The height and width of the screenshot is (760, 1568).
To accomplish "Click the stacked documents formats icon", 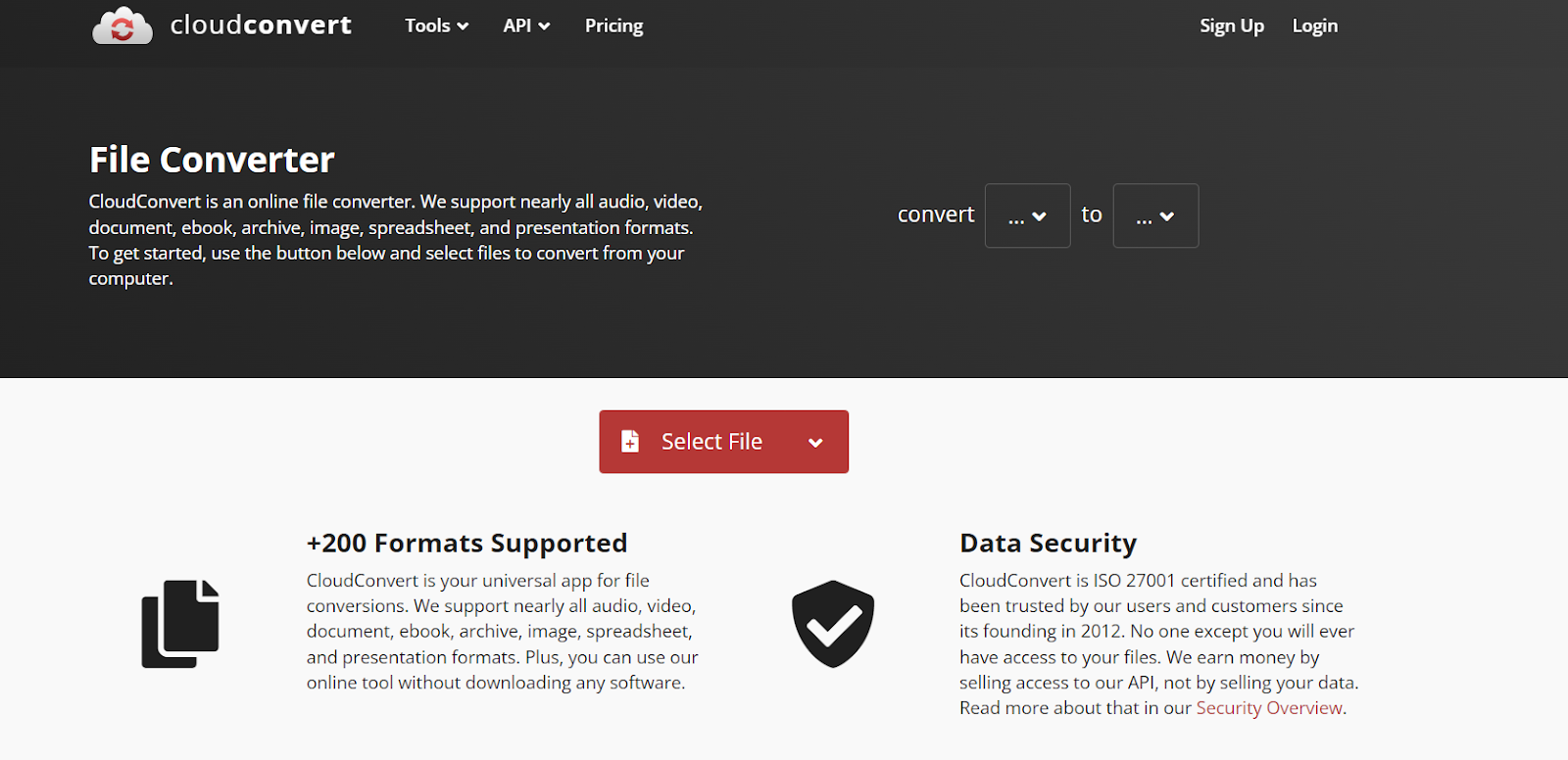I will (x=180, y=624).
